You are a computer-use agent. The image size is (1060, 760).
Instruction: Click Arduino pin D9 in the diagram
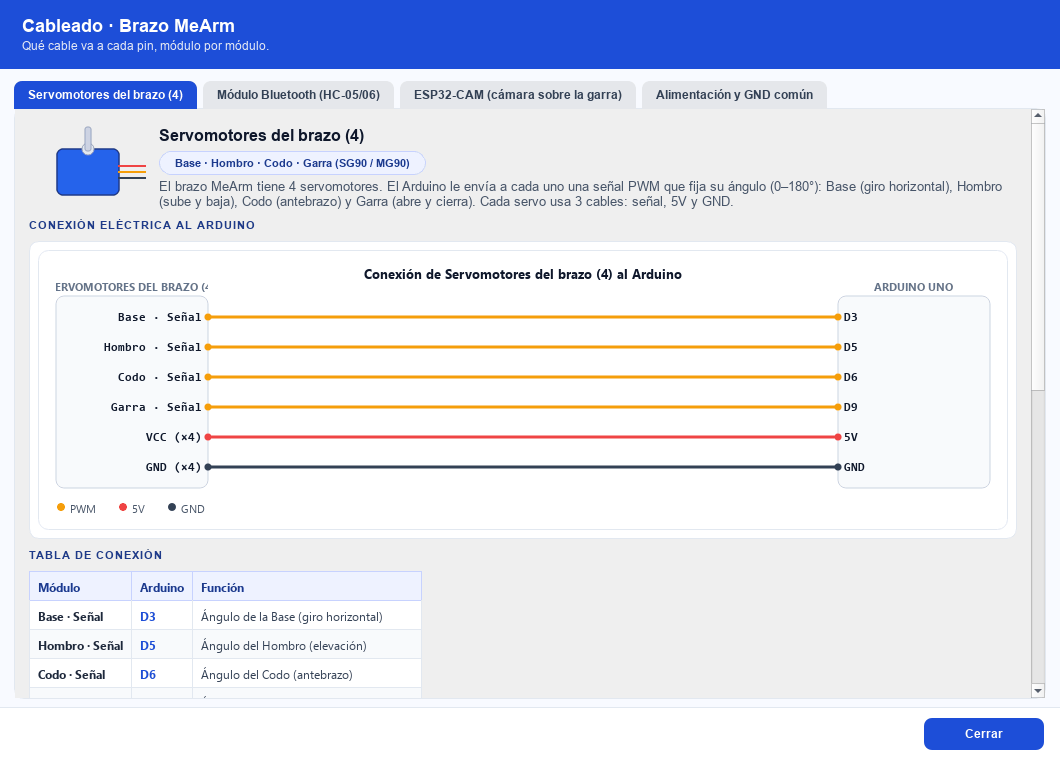point(850,407)
